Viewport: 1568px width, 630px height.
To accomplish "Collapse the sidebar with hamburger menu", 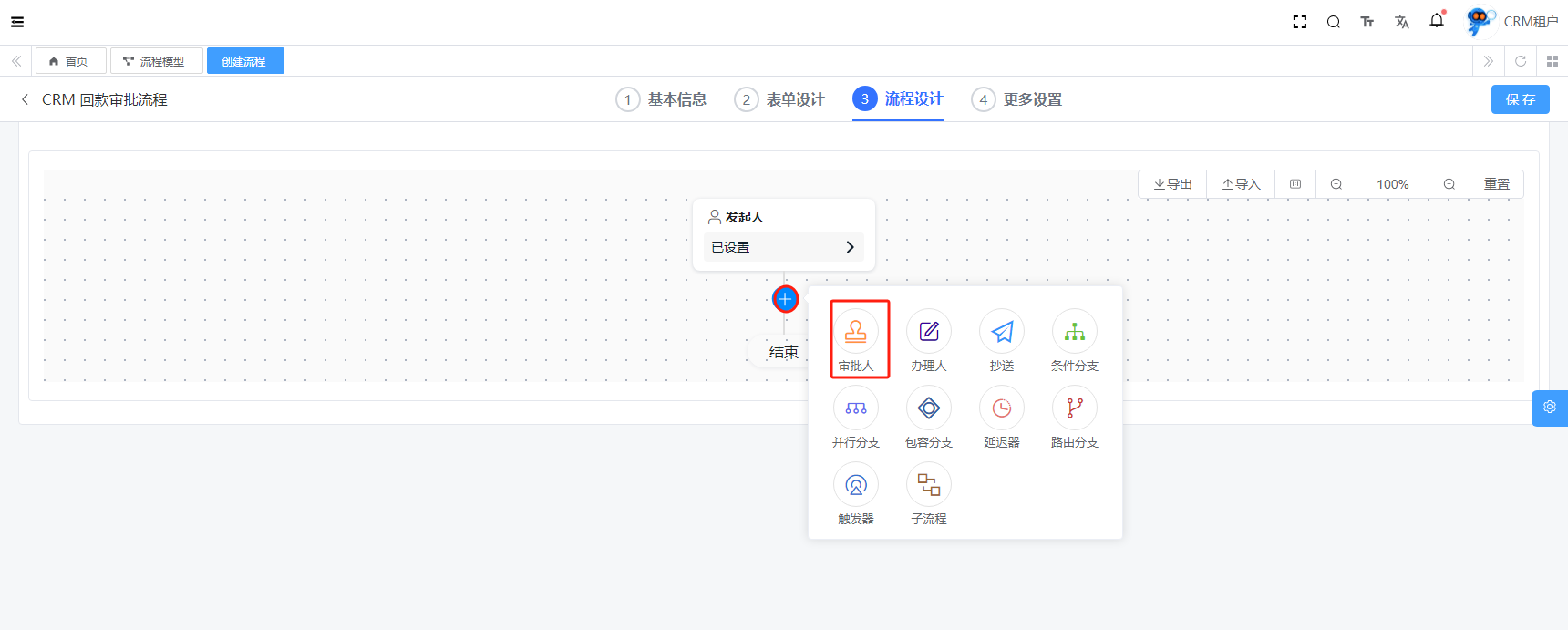I will [17, 22].
